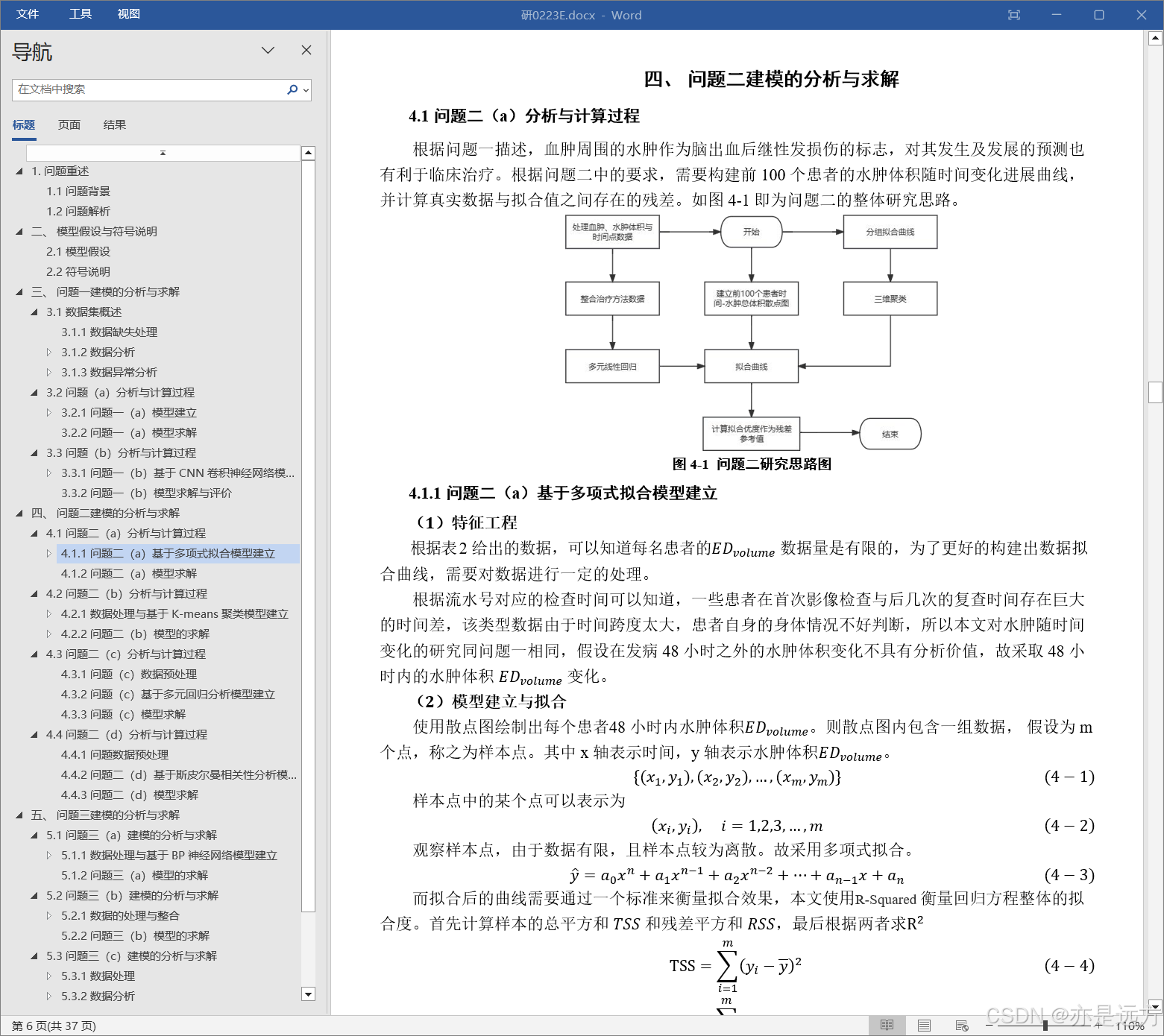The width and height of the screenshot is (1164, 1036).
Task: Go to heading 3.3.2 模型求解与评价
Action: pyautogui.click(x=146, y=493)
